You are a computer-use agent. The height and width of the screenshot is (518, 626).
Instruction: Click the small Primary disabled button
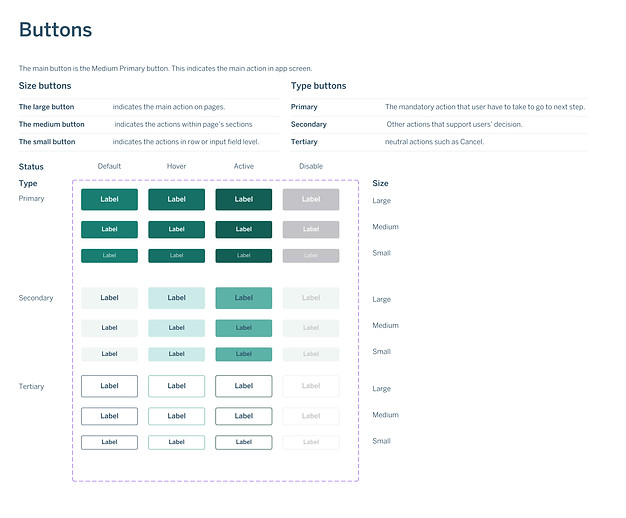pos(311,256)
